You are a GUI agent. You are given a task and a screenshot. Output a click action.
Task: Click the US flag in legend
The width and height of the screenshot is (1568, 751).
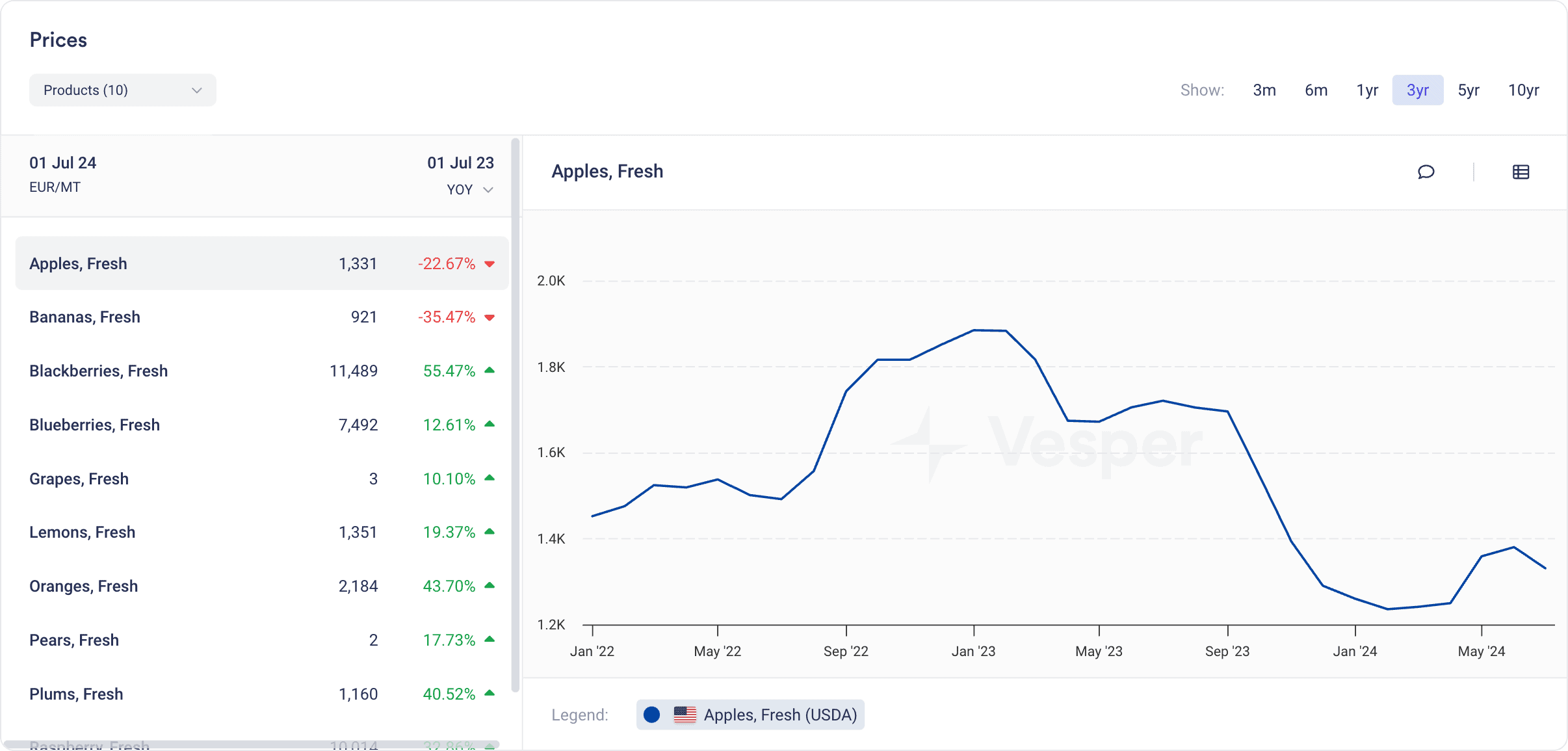(x=685, y=715)
